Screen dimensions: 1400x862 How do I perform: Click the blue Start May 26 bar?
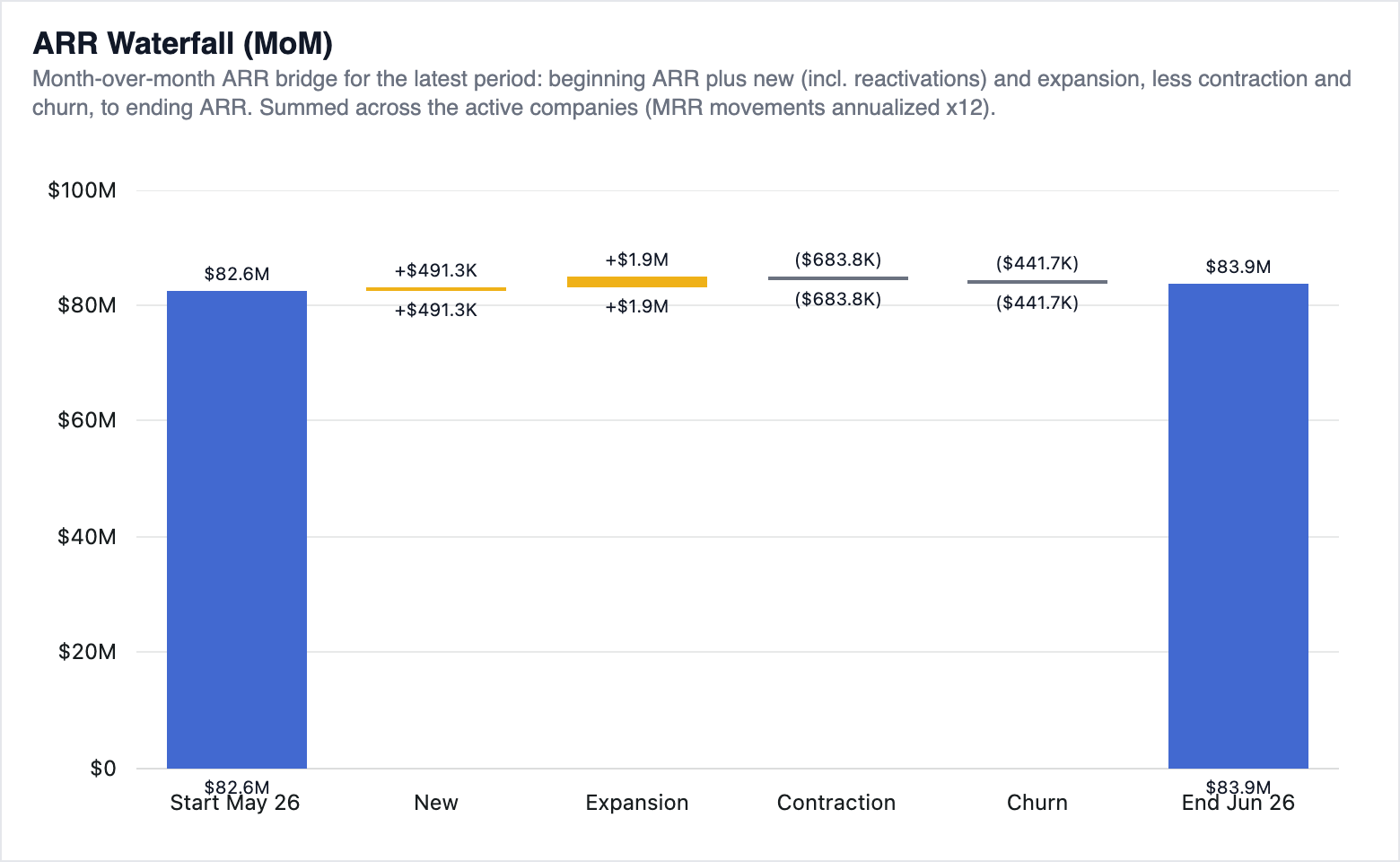click(x=237, y=530)
